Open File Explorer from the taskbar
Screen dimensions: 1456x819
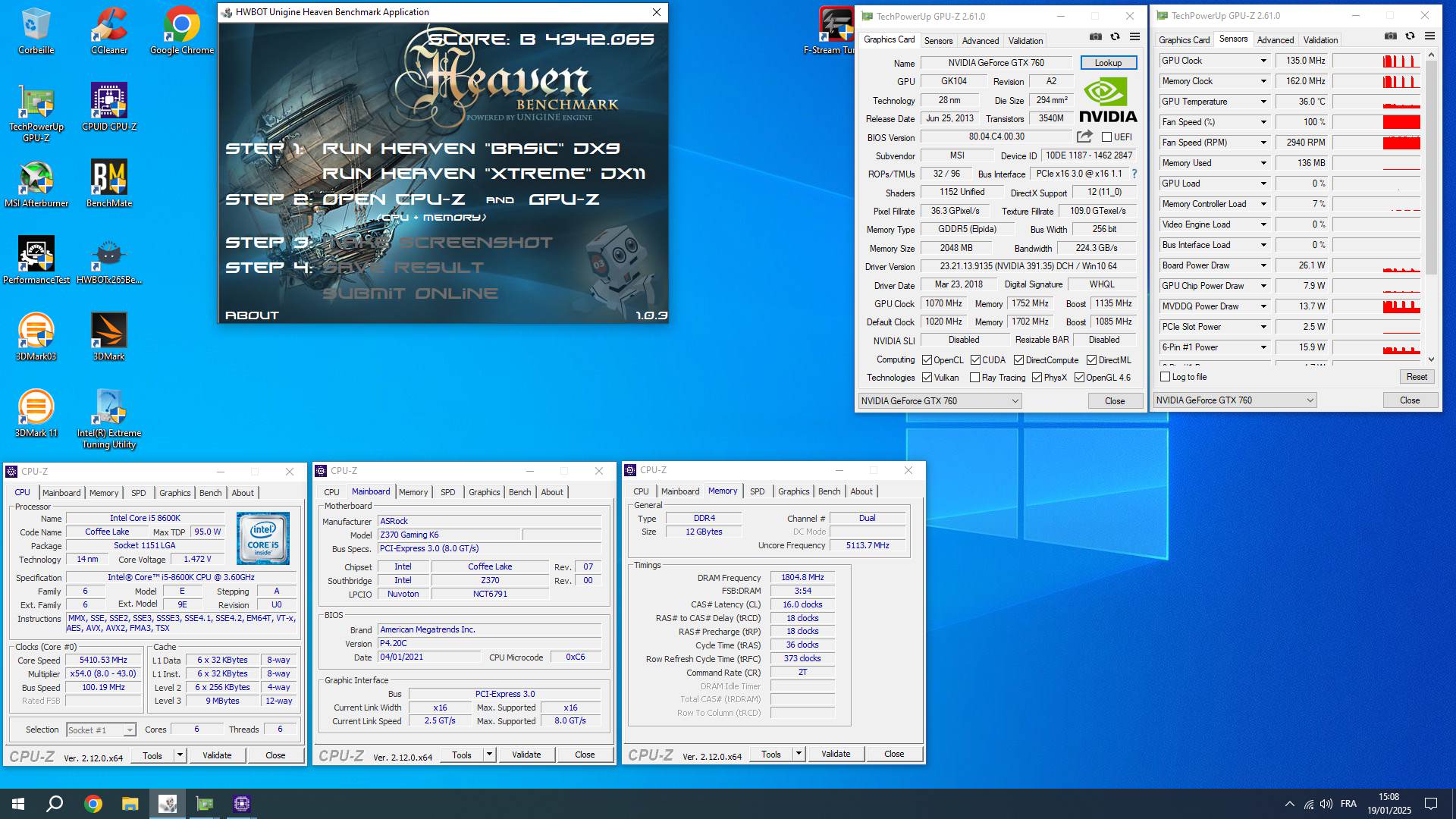[x=130, y=804]
